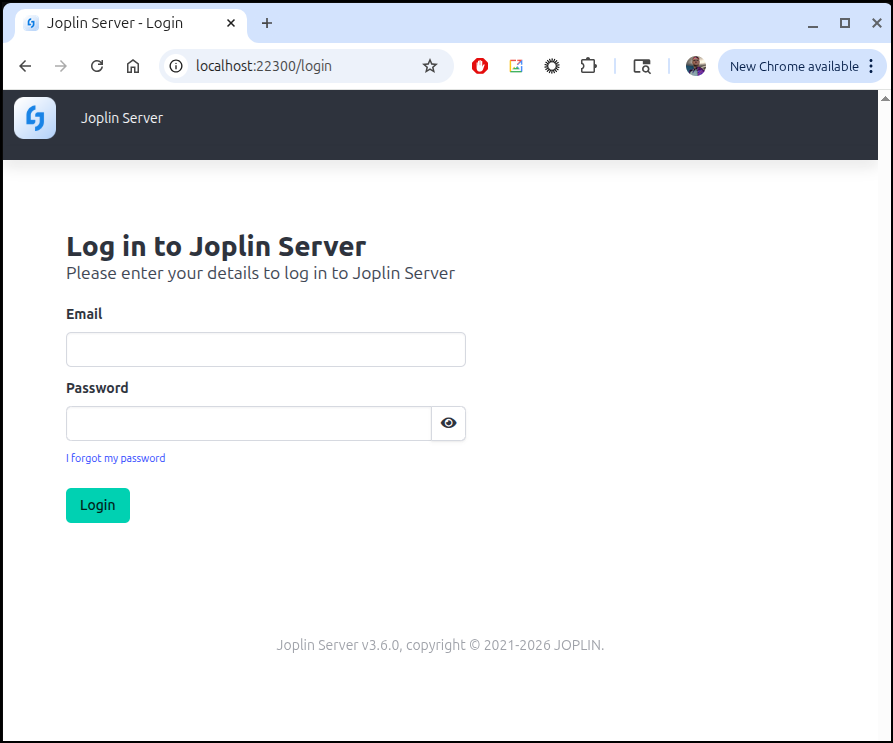Click the localhost:22300/login address bar

coord(300,66)
